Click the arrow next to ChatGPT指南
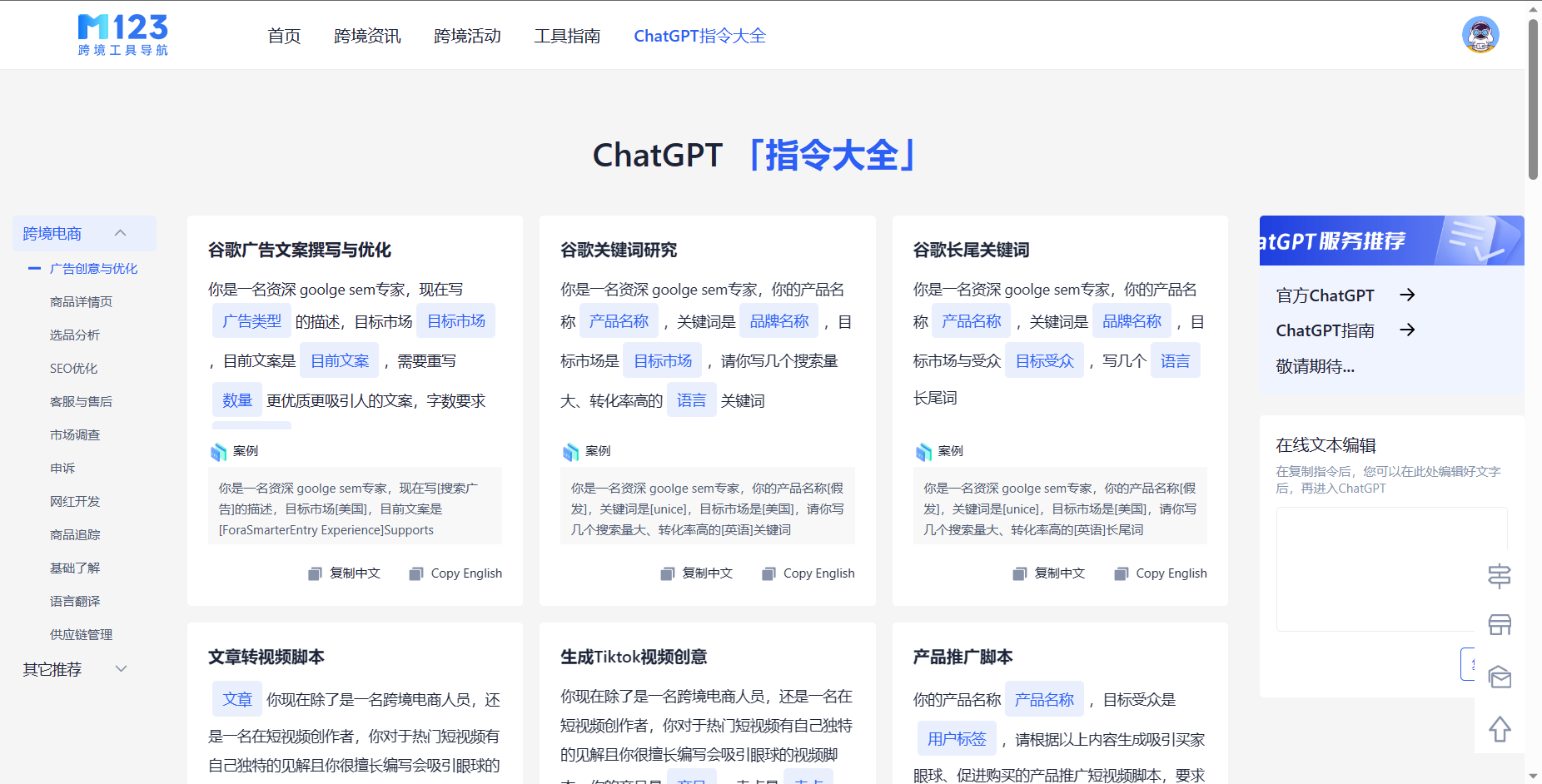Viewport: 1542px width, 784px height. point(1407,330)
